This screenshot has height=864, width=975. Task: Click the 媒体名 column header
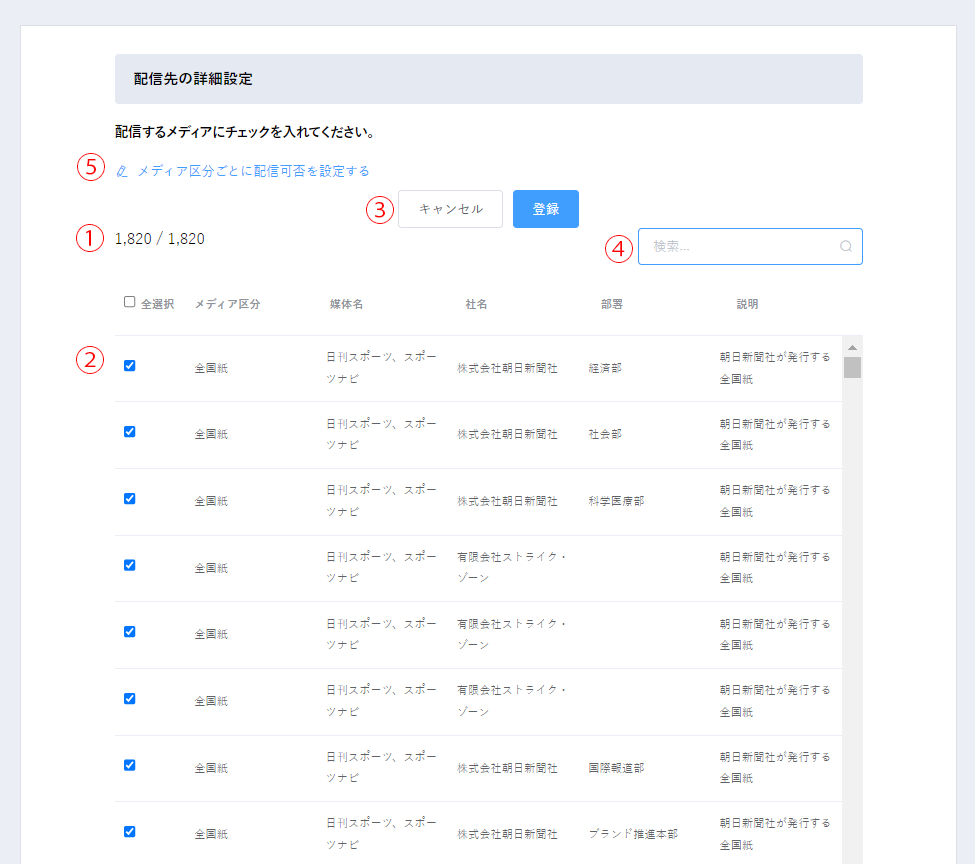pos(346,304)
